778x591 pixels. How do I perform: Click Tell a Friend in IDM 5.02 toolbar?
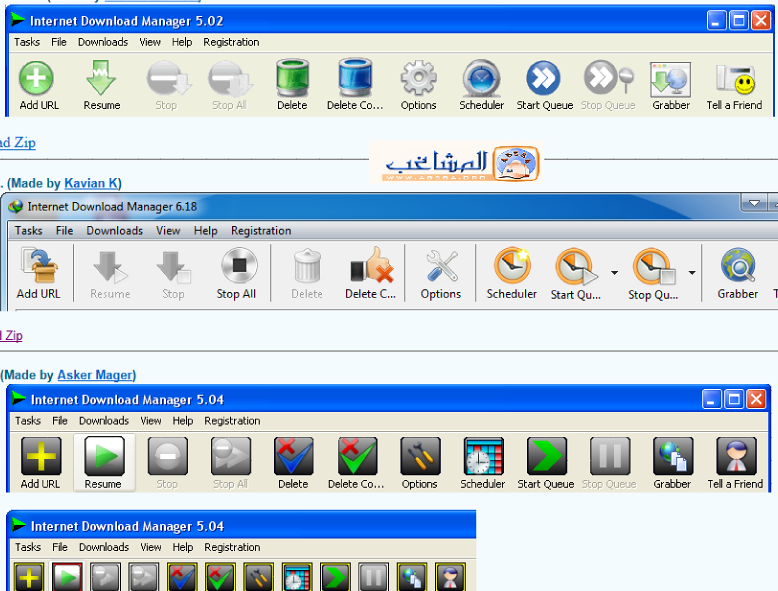[x=734, y=85]
